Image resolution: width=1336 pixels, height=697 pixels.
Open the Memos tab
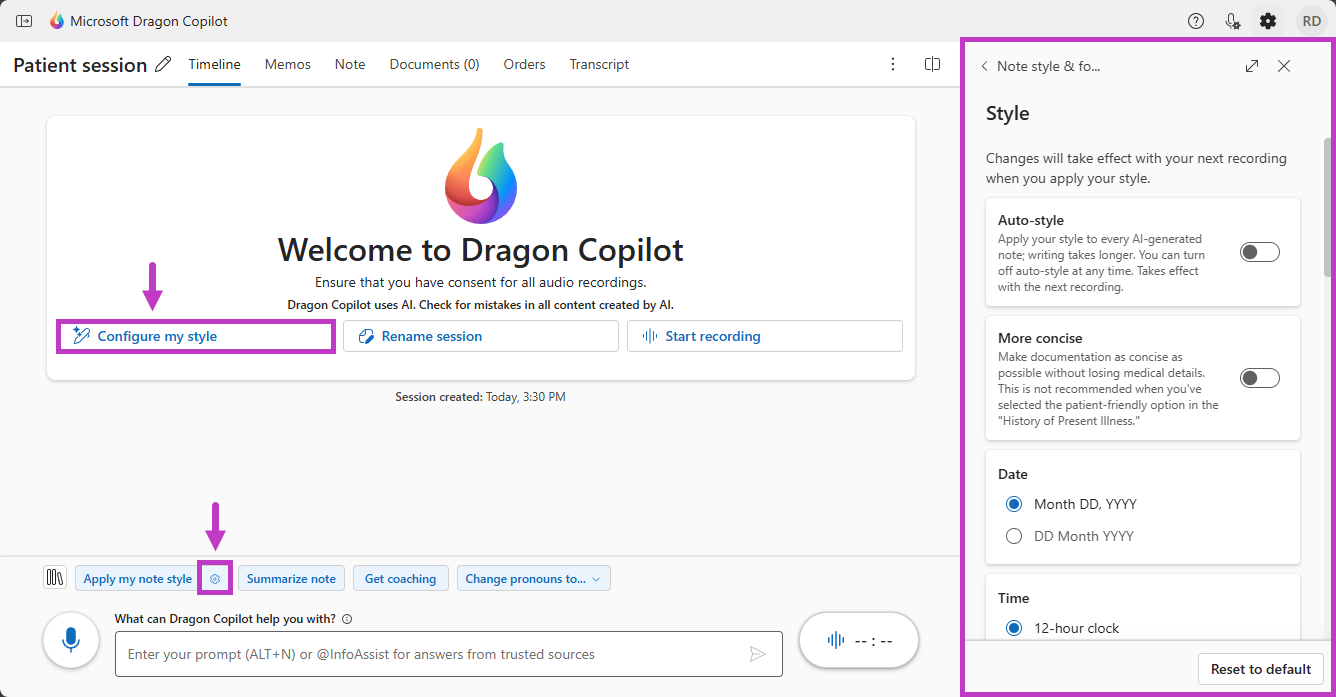click(287, 64)
